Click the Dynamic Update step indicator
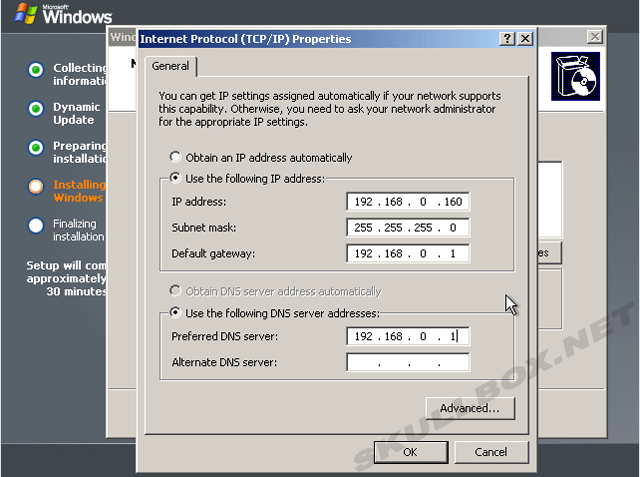This screenshot has width=640, height=477. pos(36,109)
